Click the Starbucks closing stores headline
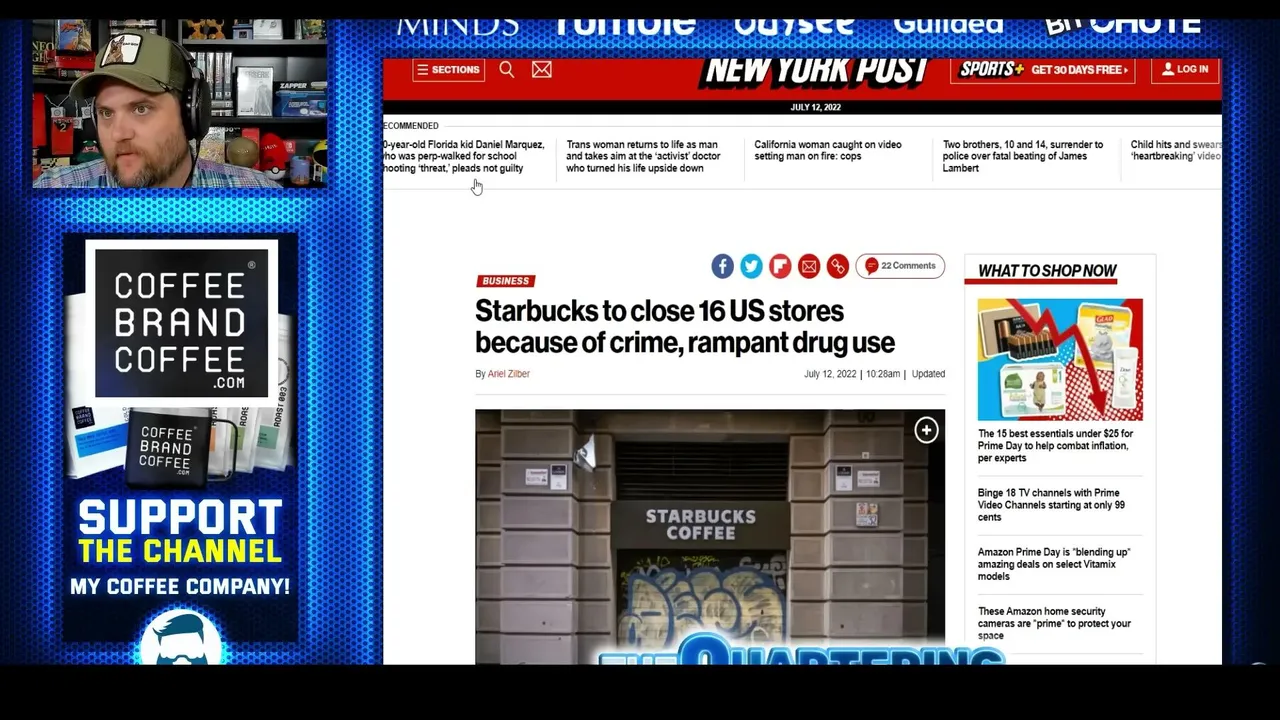Image resolution: width=1280 pixels, height=720 pixels. click(685, 326)
